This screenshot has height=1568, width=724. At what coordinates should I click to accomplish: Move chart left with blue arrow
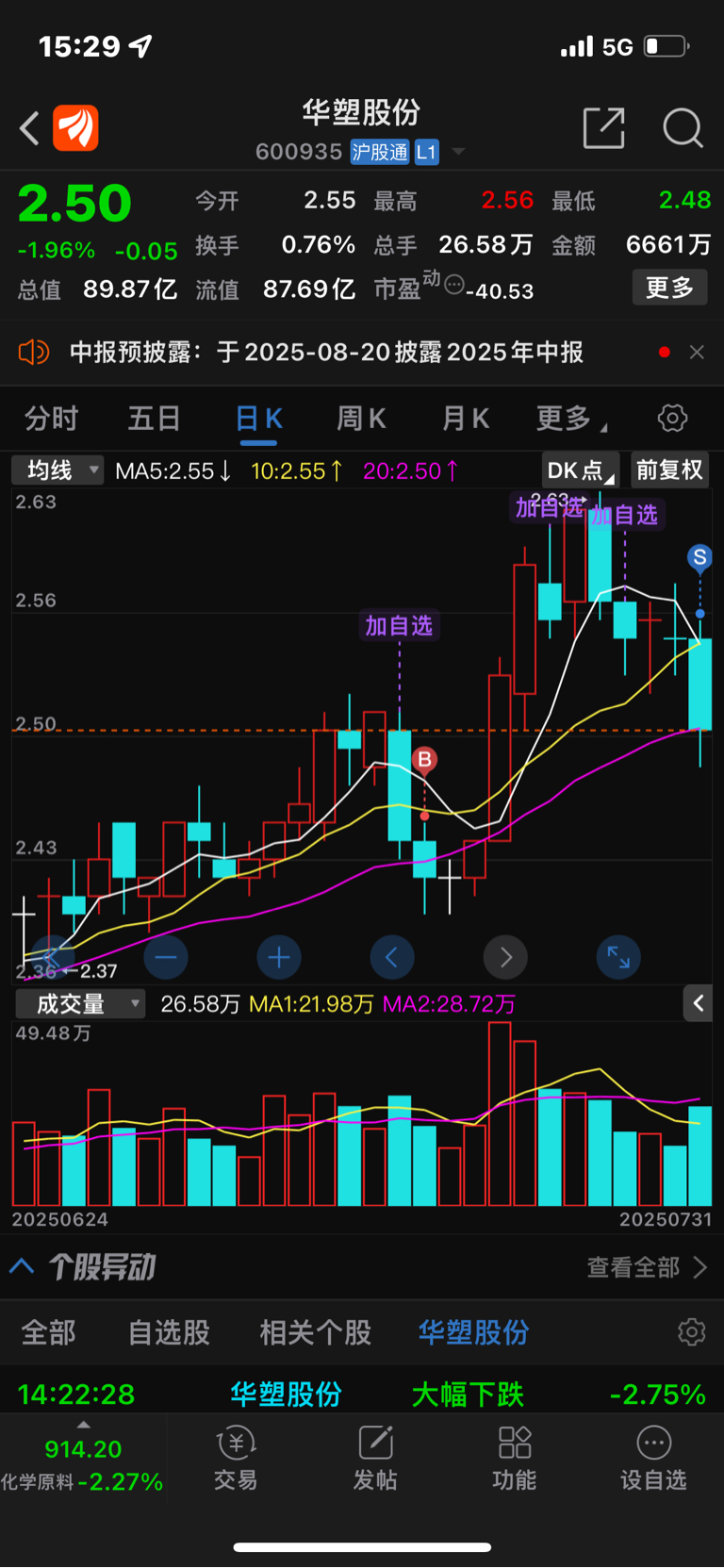tap(392, 958)
